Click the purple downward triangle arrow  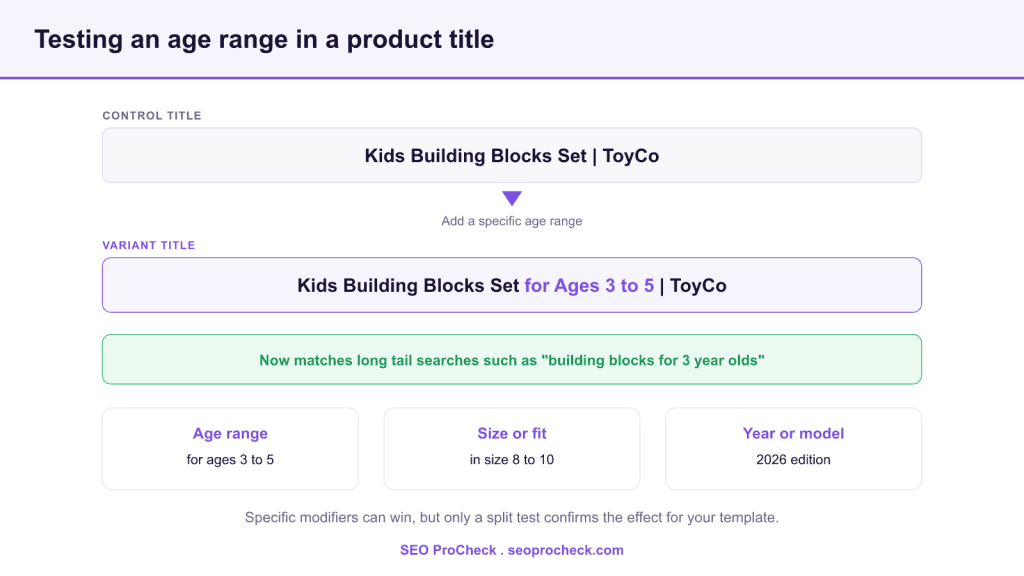point(512,199)
